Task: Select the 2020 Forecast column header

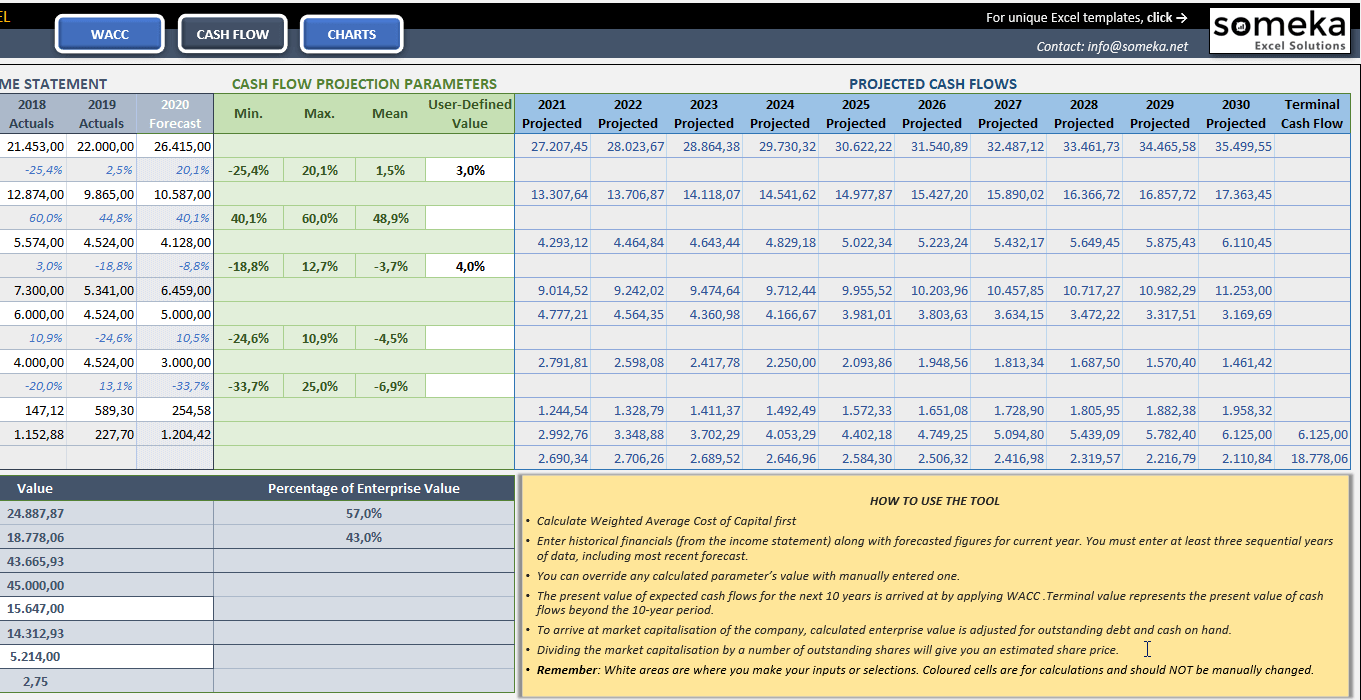Action: coord(175,112)
